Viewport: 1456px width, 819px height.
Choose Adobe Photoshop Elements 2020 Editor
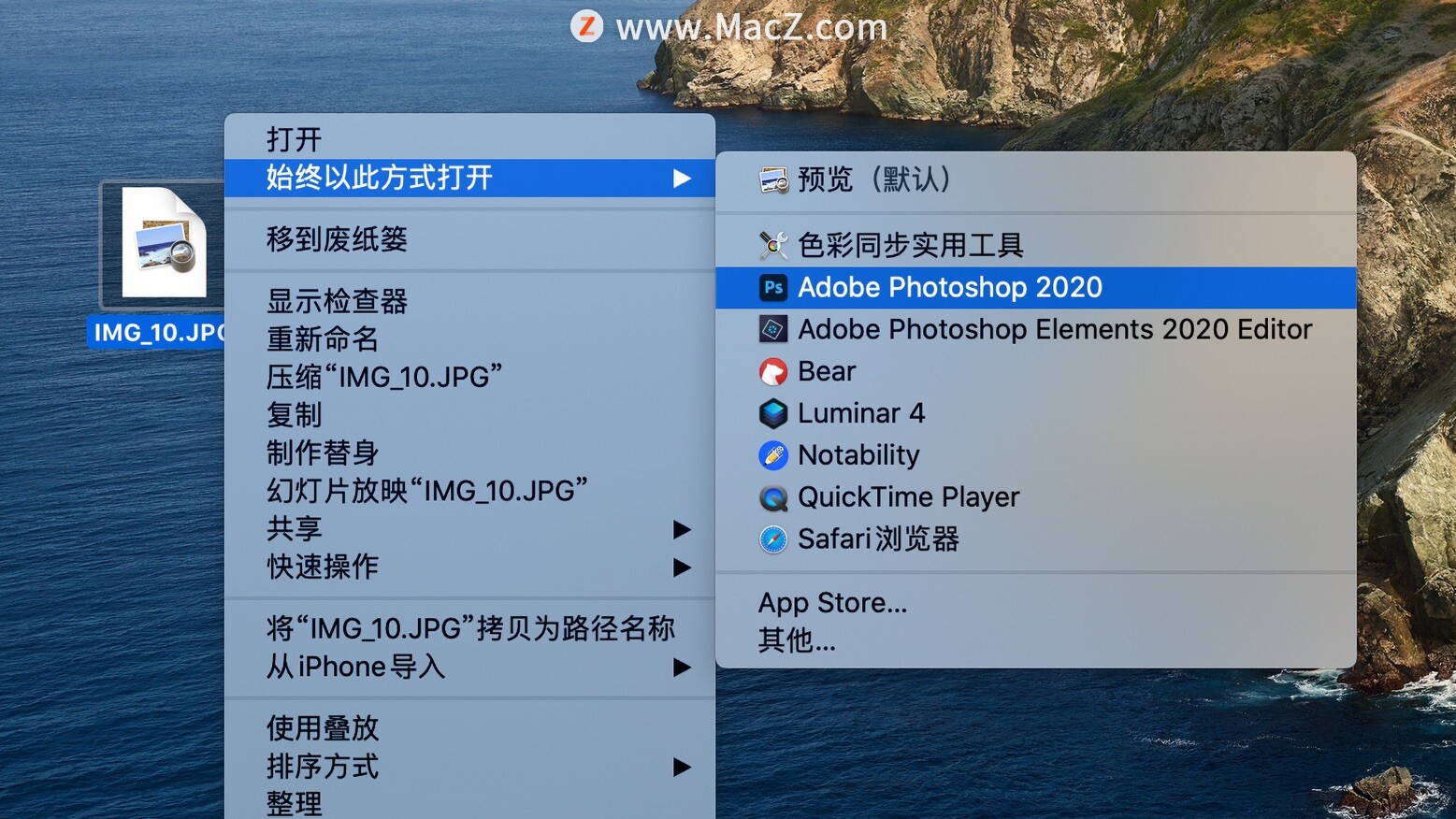tap(1036, 329)
